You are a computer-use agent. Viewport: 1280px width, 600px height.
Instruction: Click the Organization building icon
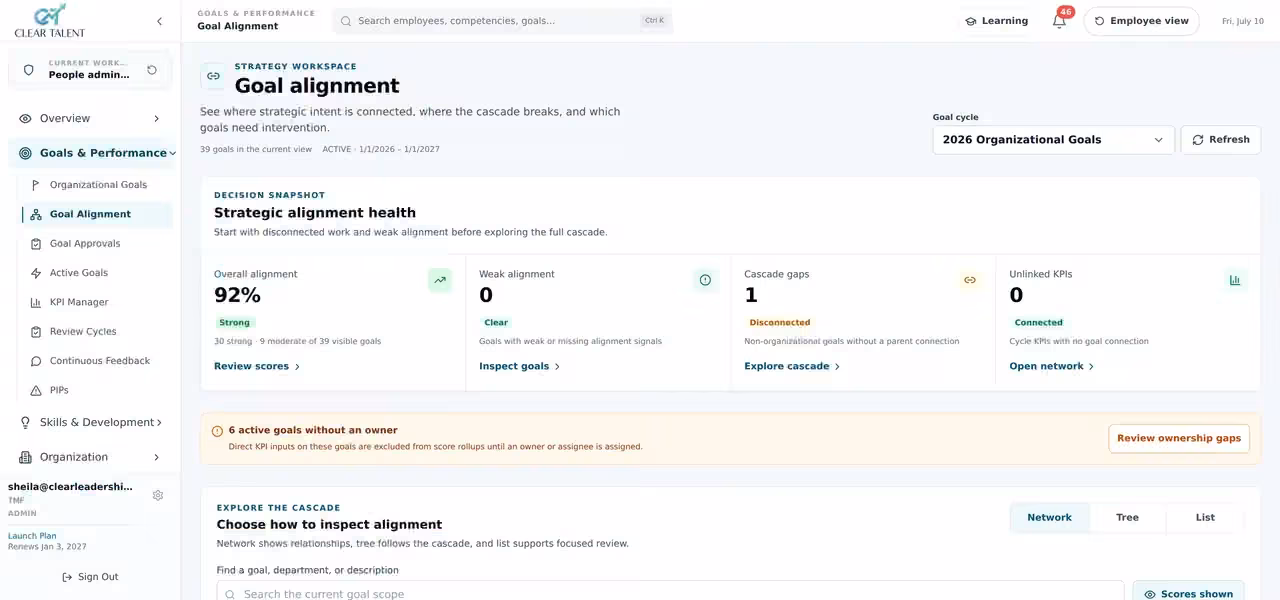point(26,457)
